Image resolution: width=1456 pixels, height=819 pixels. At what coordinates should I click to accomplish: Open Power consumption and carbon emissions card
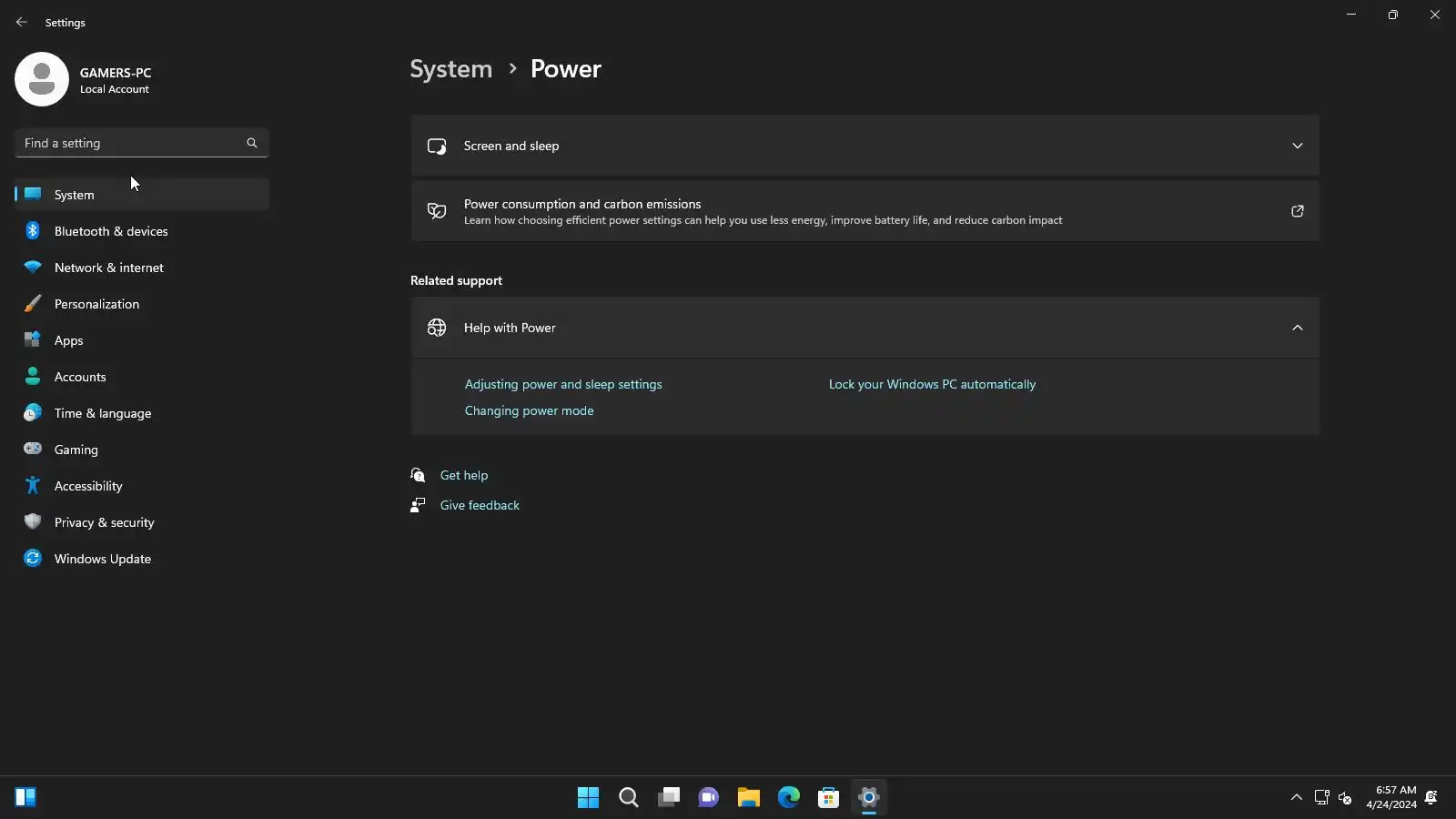[864, 211]
